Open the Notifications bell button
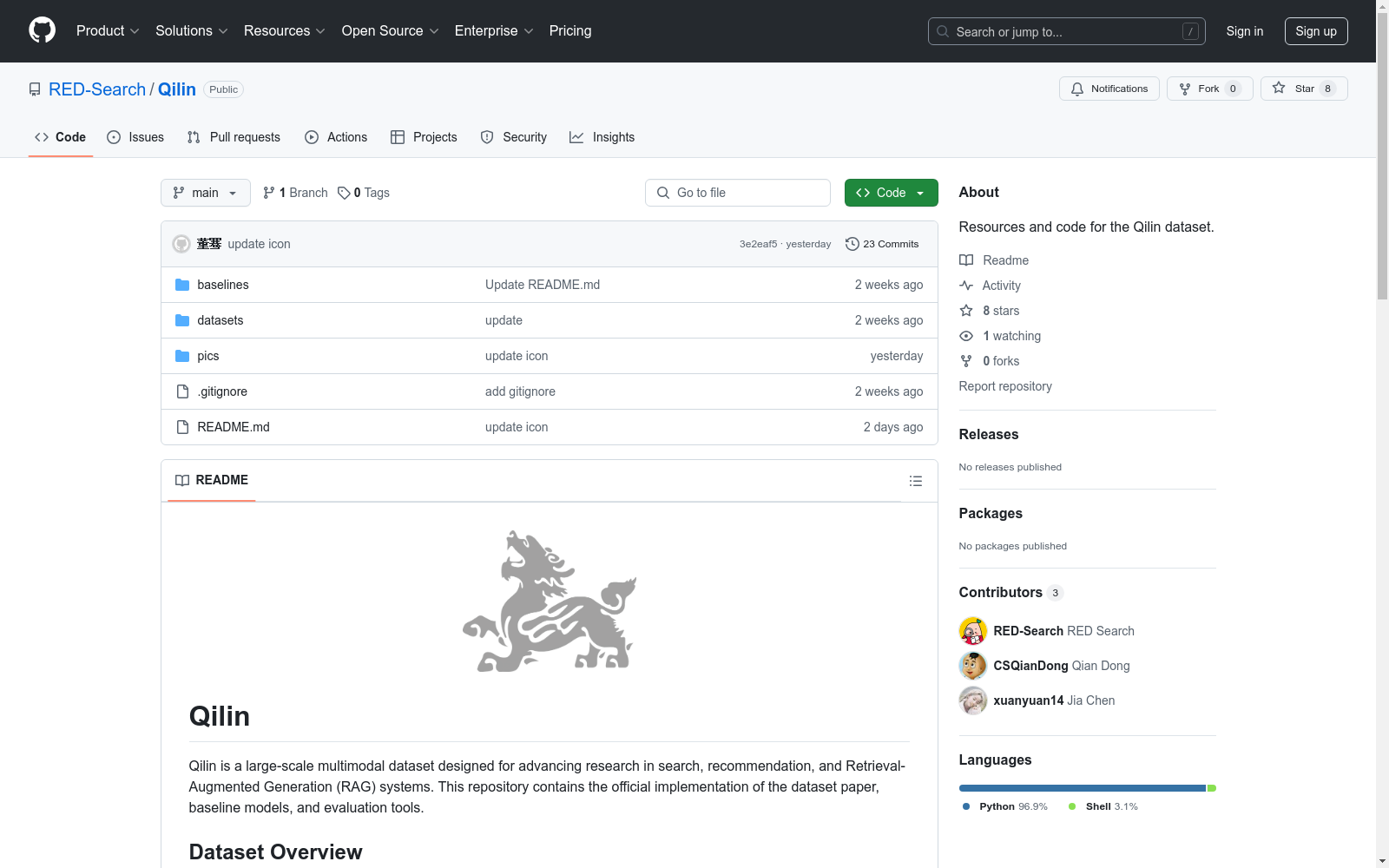 point(1109,89)
